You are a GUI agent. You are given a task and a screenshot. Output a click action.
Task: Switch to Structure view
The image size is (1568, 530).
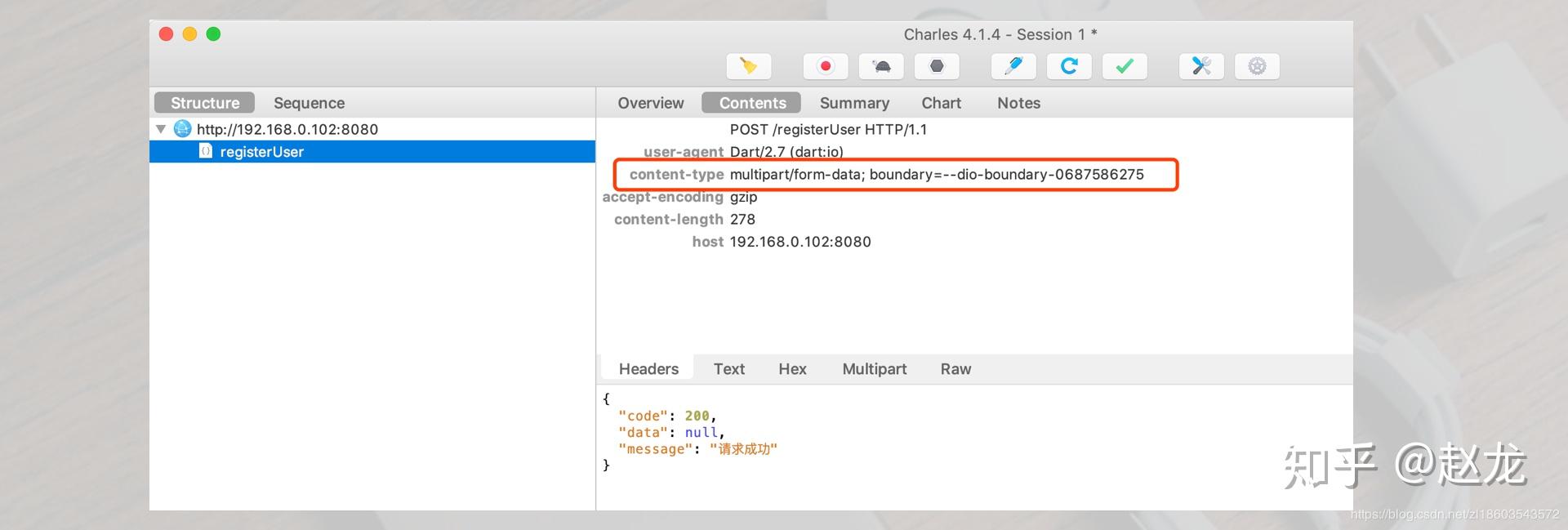tap(205, 103)
